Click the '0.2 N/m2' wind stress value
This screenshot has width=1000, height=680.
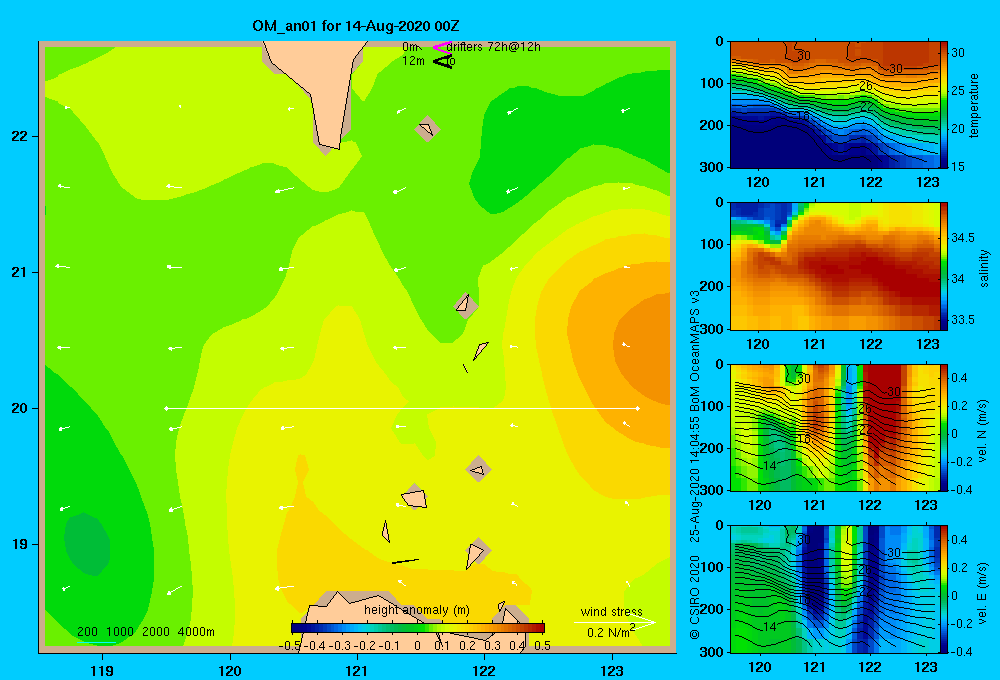[x=611, y=632]
